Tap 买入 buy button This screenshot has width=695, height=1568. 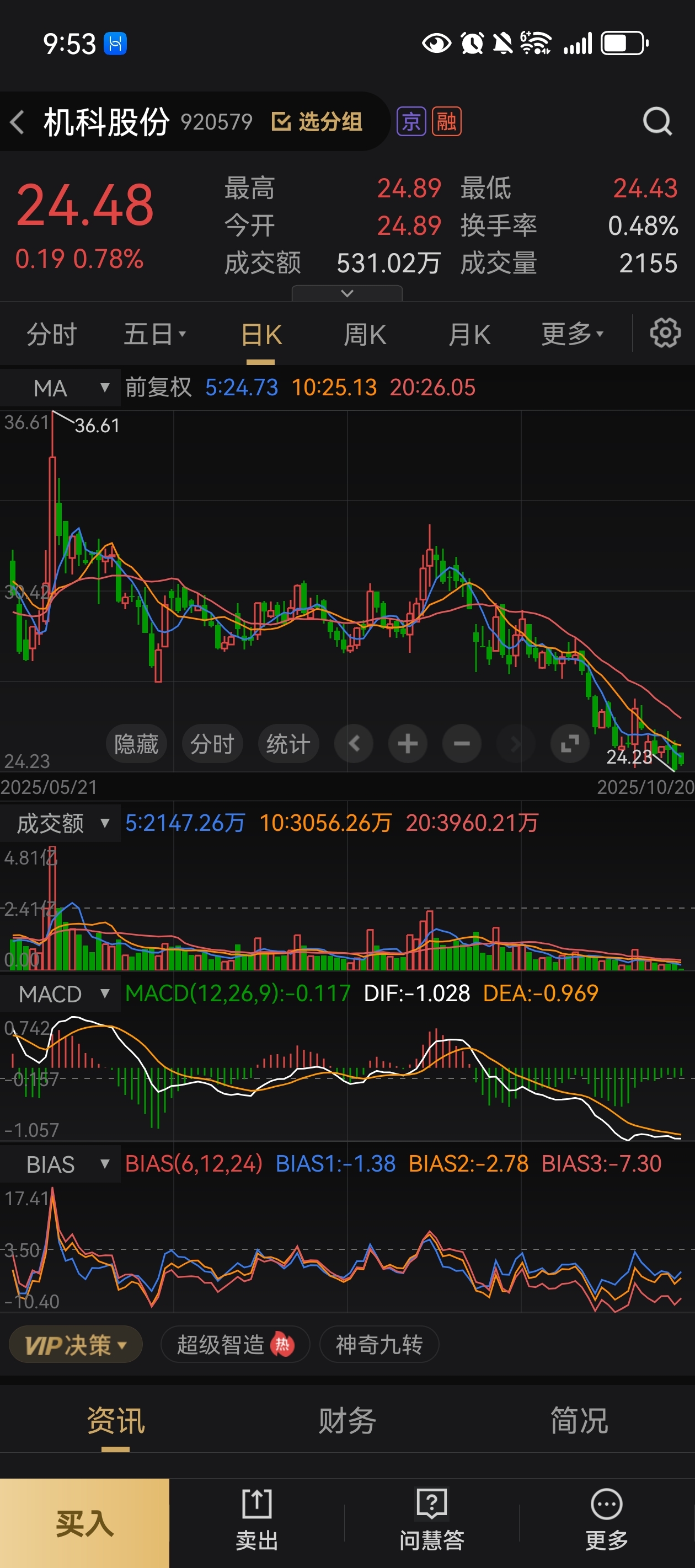pyautogui.click(x=84, y=1523)
